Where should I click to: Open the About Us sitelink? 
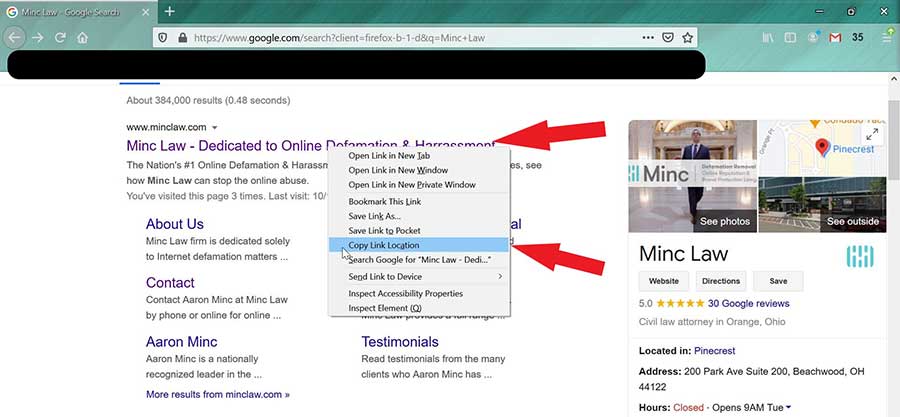tap(174, 224)
